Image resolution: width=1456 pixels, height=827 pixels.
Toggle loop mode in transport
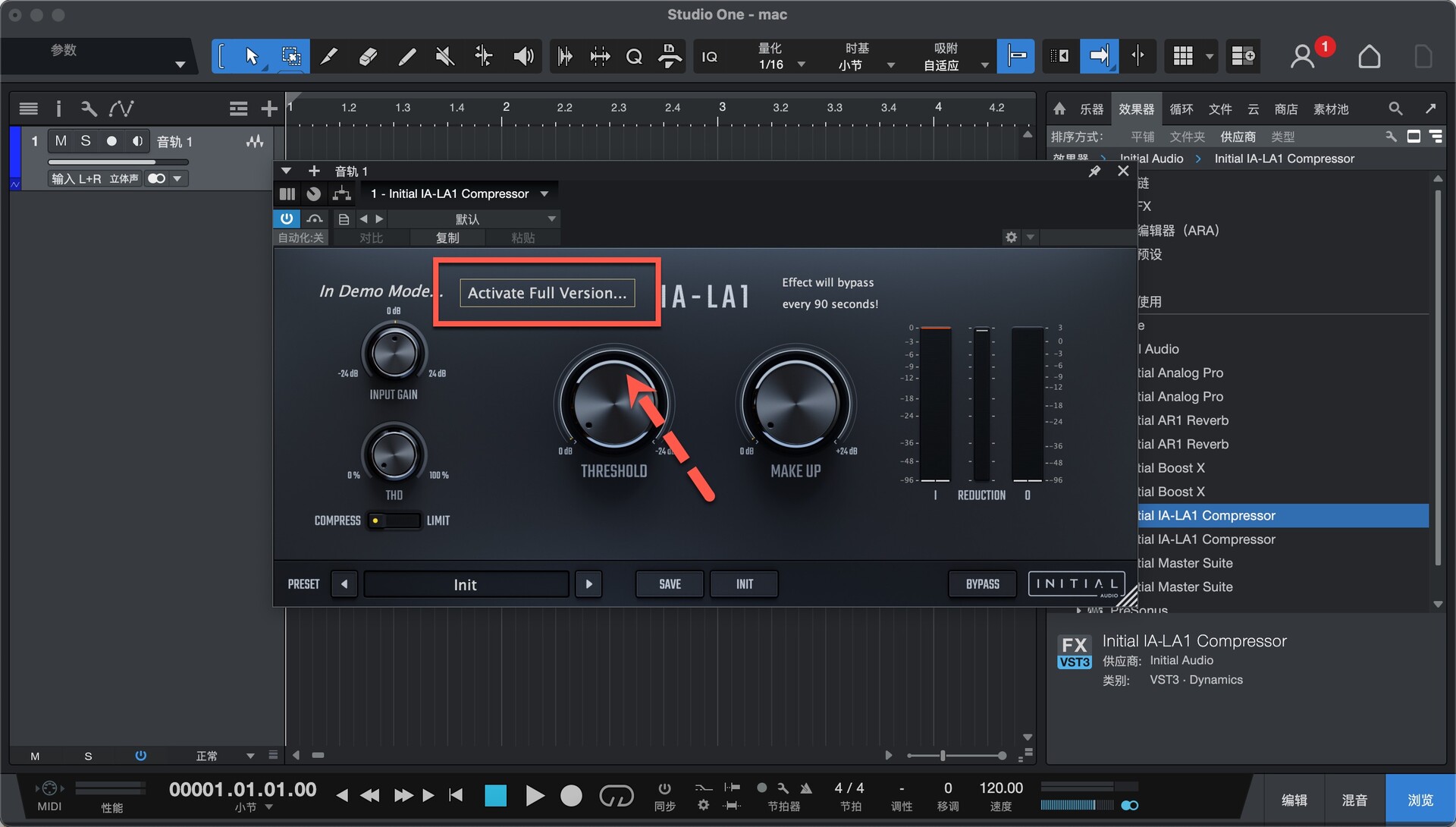pyautogui.click(x=616, y=795)
